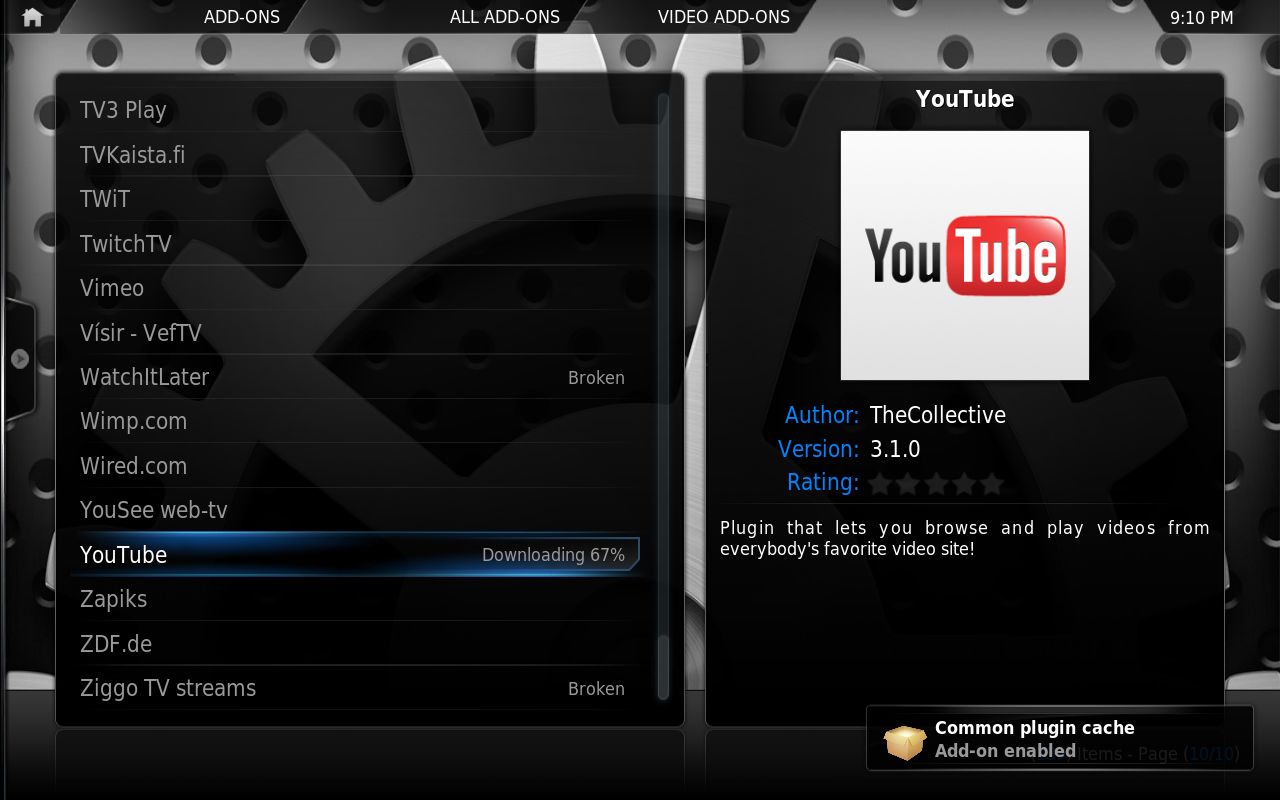Select the TV3 Play add-on
Image resolution: width=1280 pixels, height=800 pixels.
pyautogui.click(x=355, y=110)
